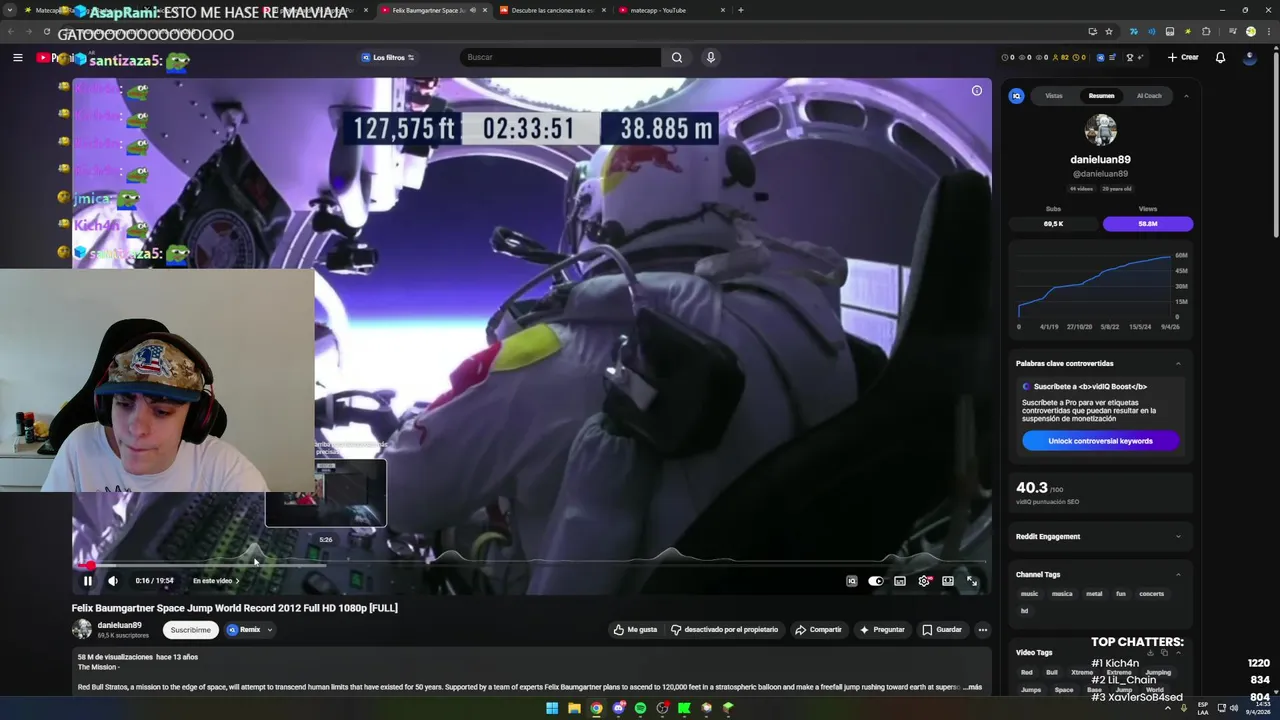Bookmark this page with star icon
This screenshot has width=1280, height=720.
[x=1109, y=32]
